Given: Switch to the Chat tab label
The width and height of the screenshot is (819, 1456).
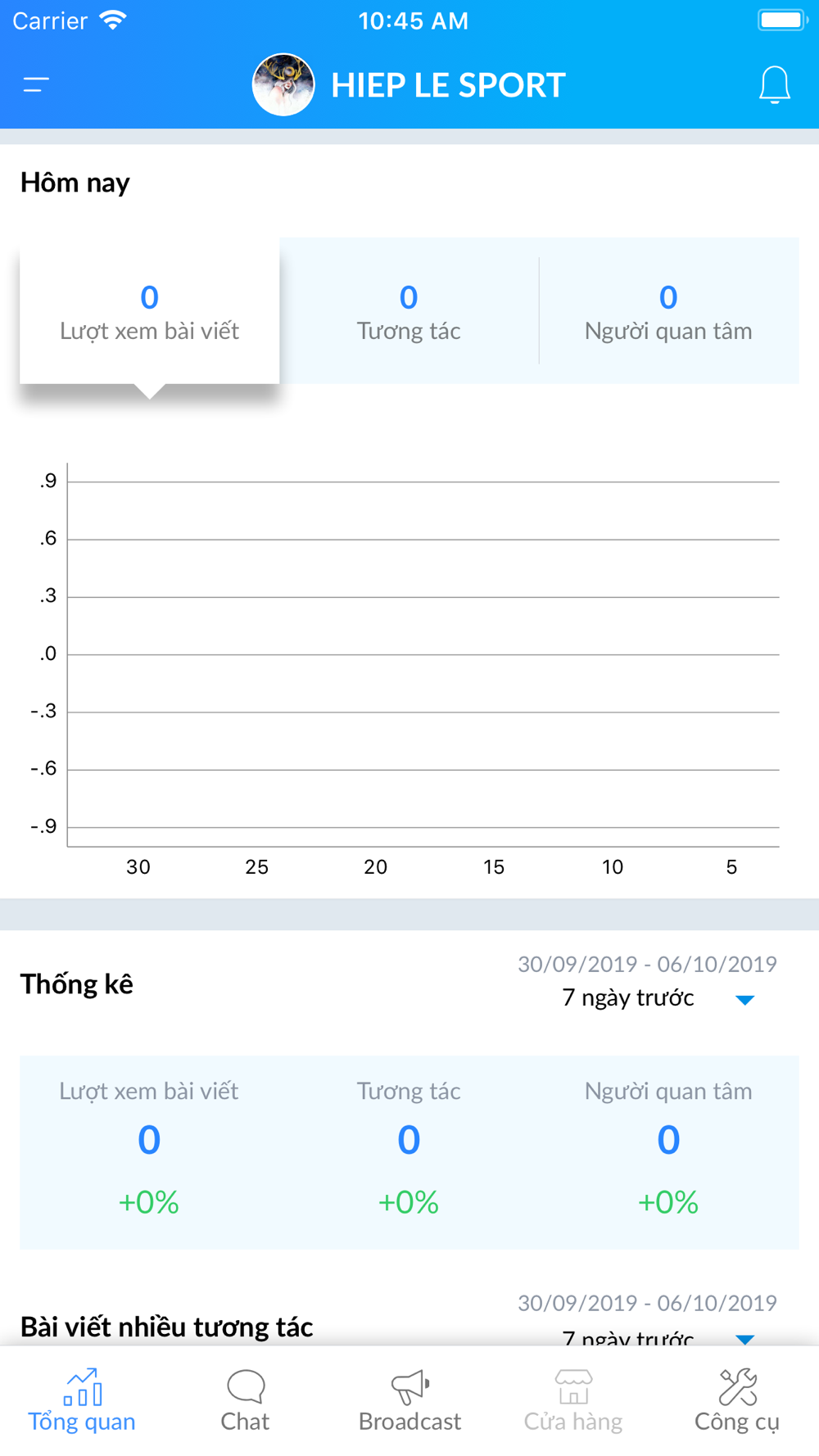Looking at the screenshot, I should 245,1422.
